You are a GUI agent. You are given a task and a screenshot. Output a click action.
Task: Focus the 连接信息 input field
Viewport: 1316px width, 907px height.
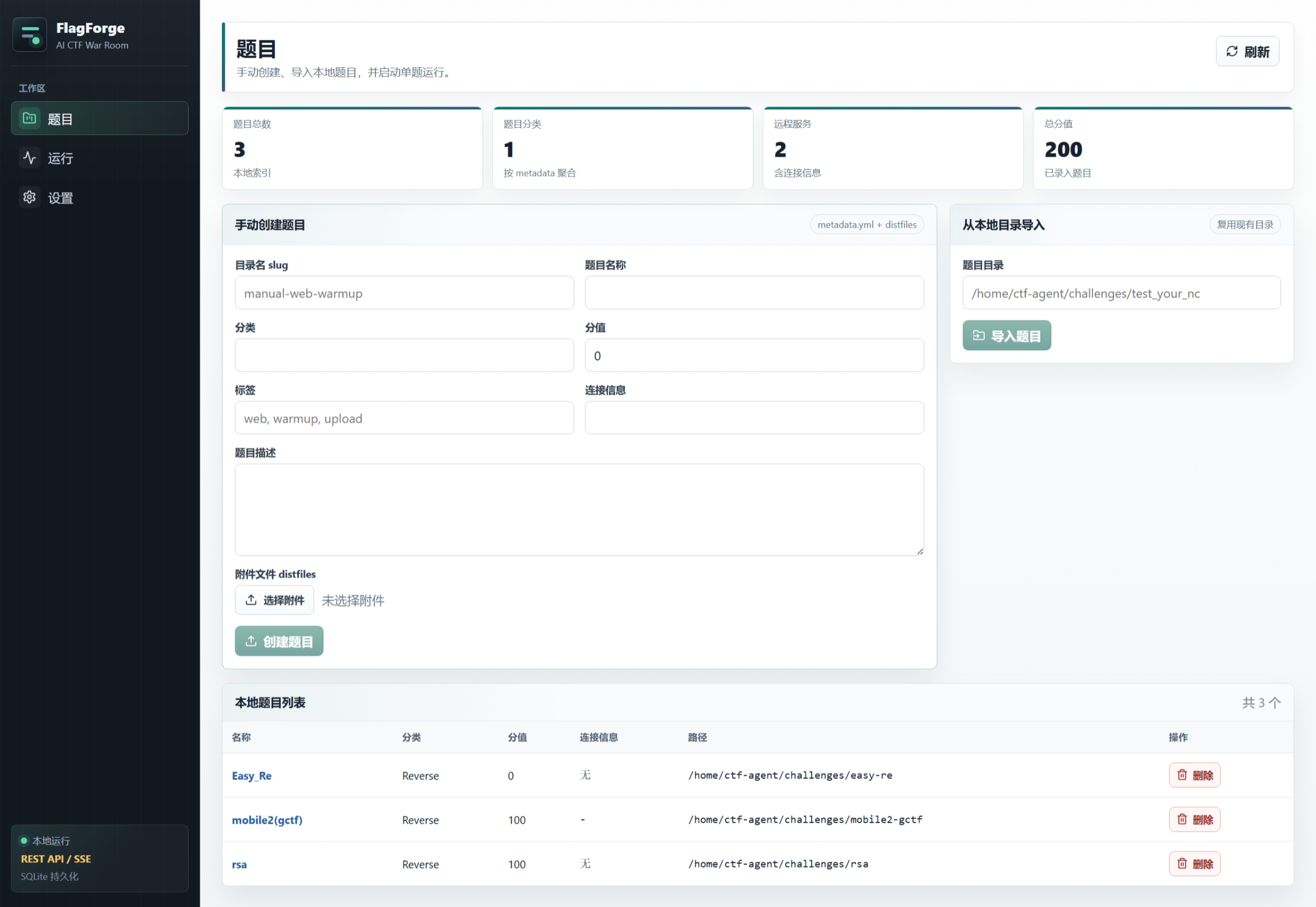coord(755,417)
